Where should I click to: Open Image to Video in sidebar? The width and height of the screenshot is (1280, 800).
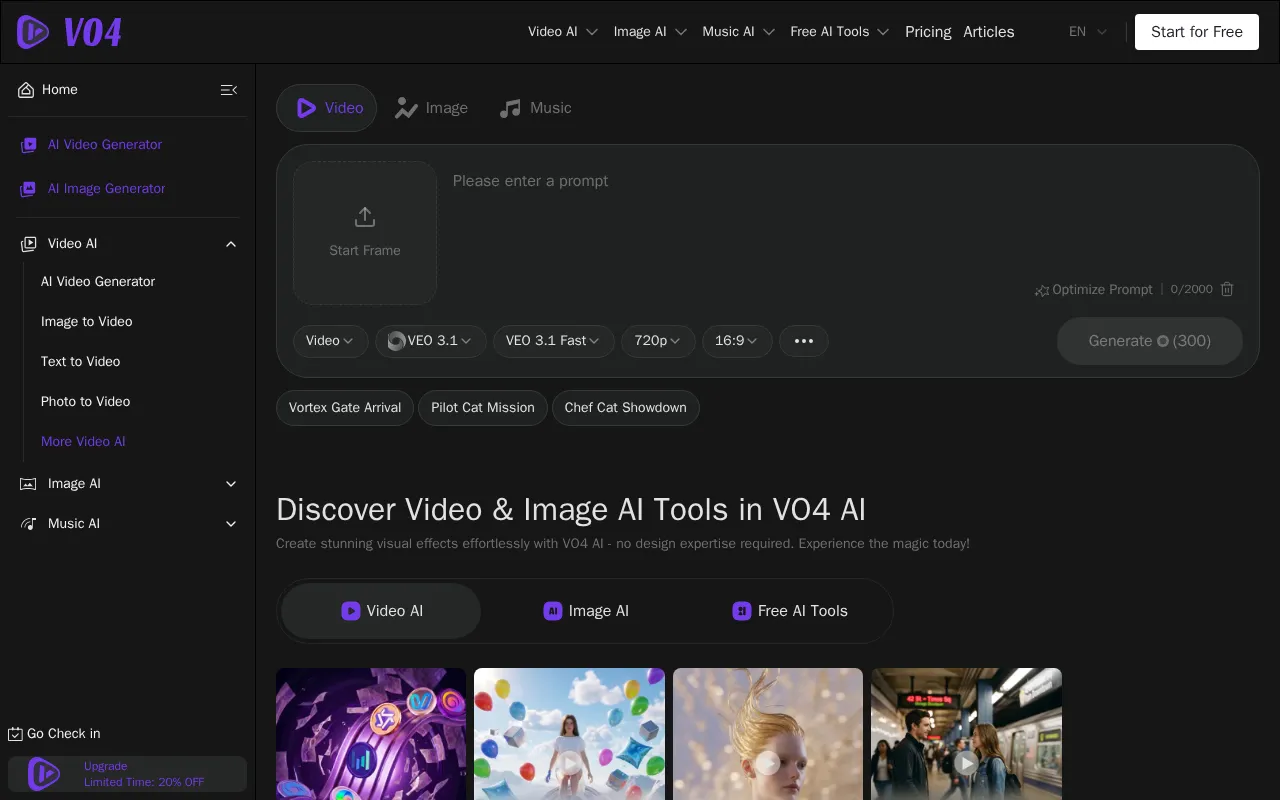click(x=87, y=322)
